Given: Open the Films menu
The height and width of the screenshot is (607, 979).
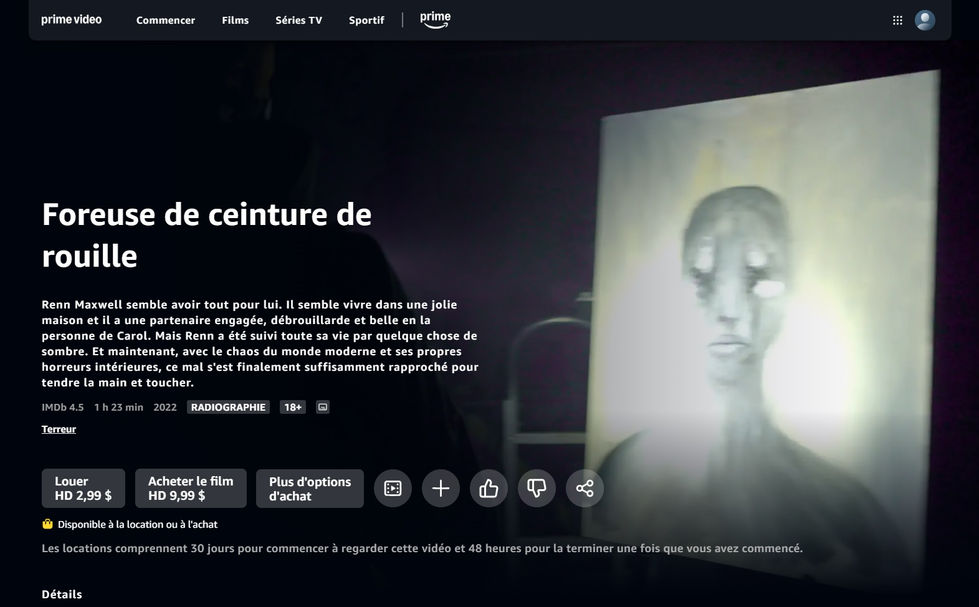Looking at the screenshot, I should click(235, 21).
